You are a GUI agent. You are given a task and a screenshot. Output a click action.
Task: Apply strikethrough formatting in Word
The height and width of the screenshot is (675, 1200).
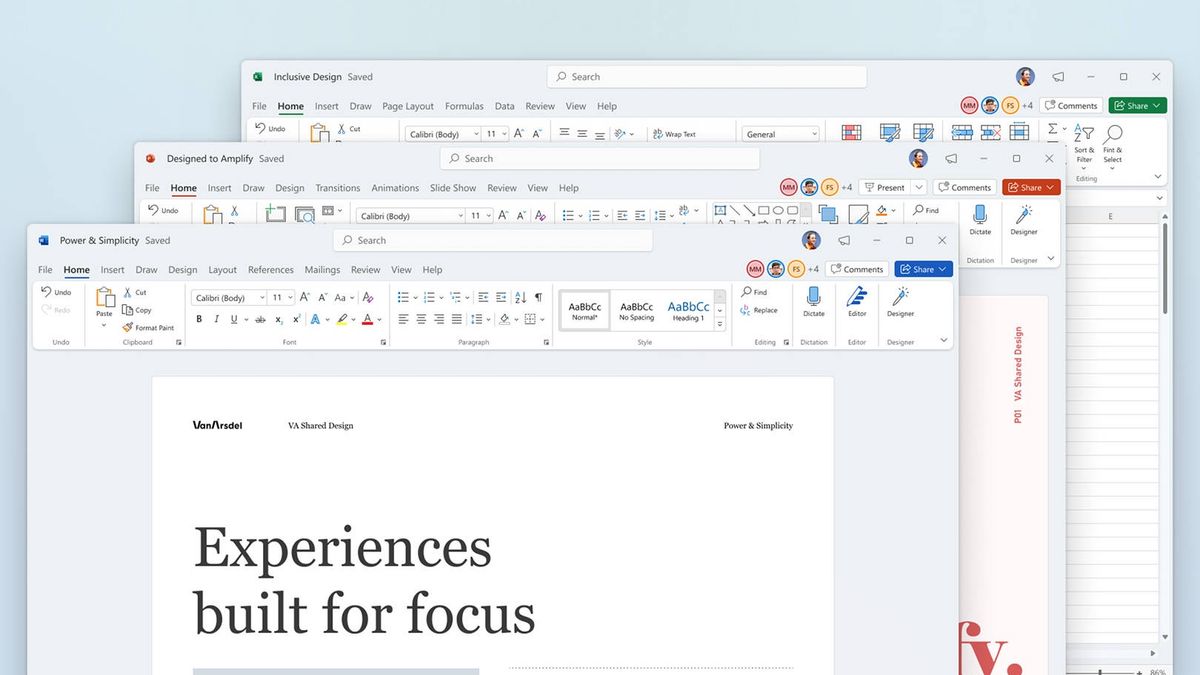[260, 319]
